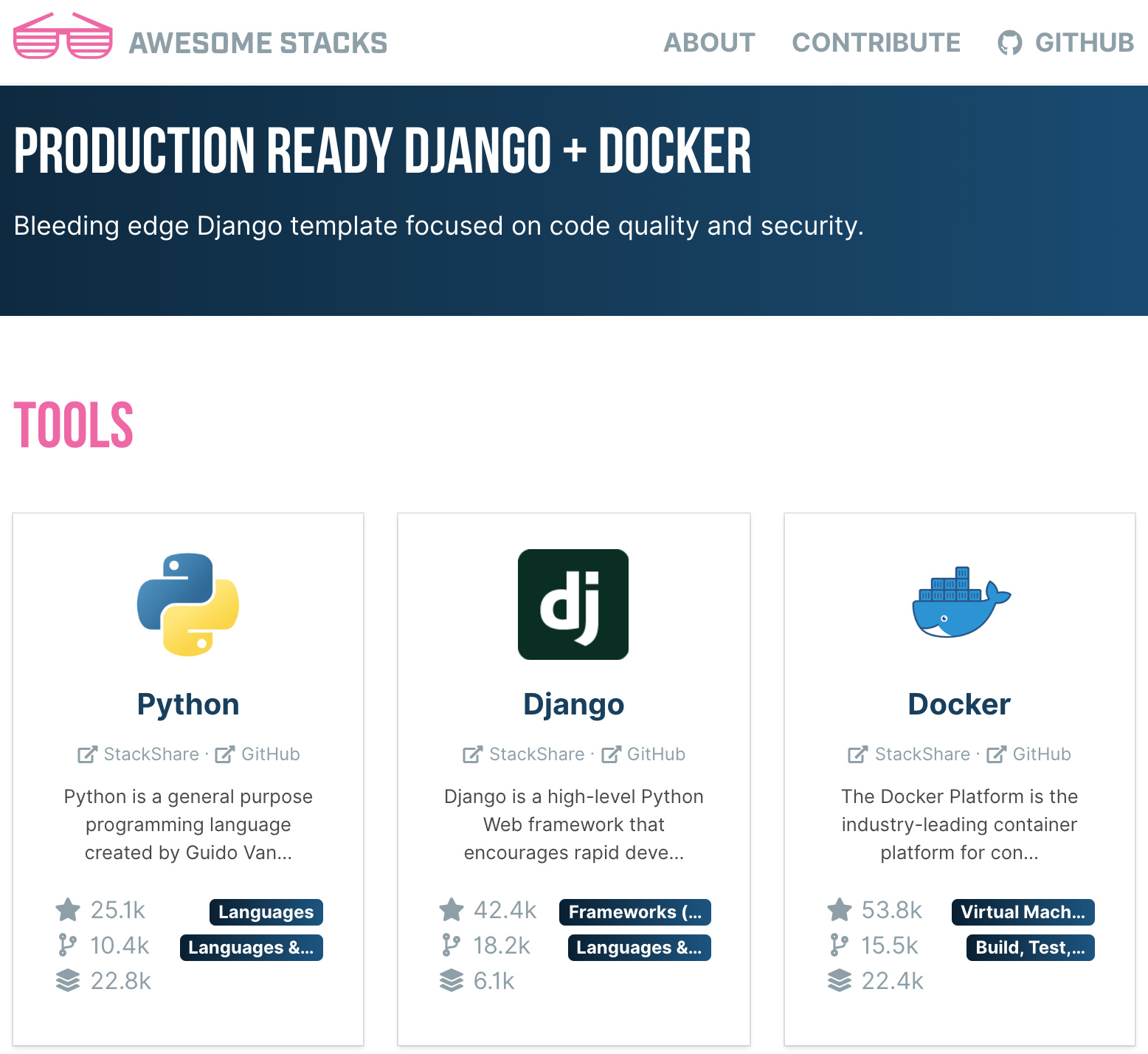
Task: Click the Docker description text
Action: 959,824
